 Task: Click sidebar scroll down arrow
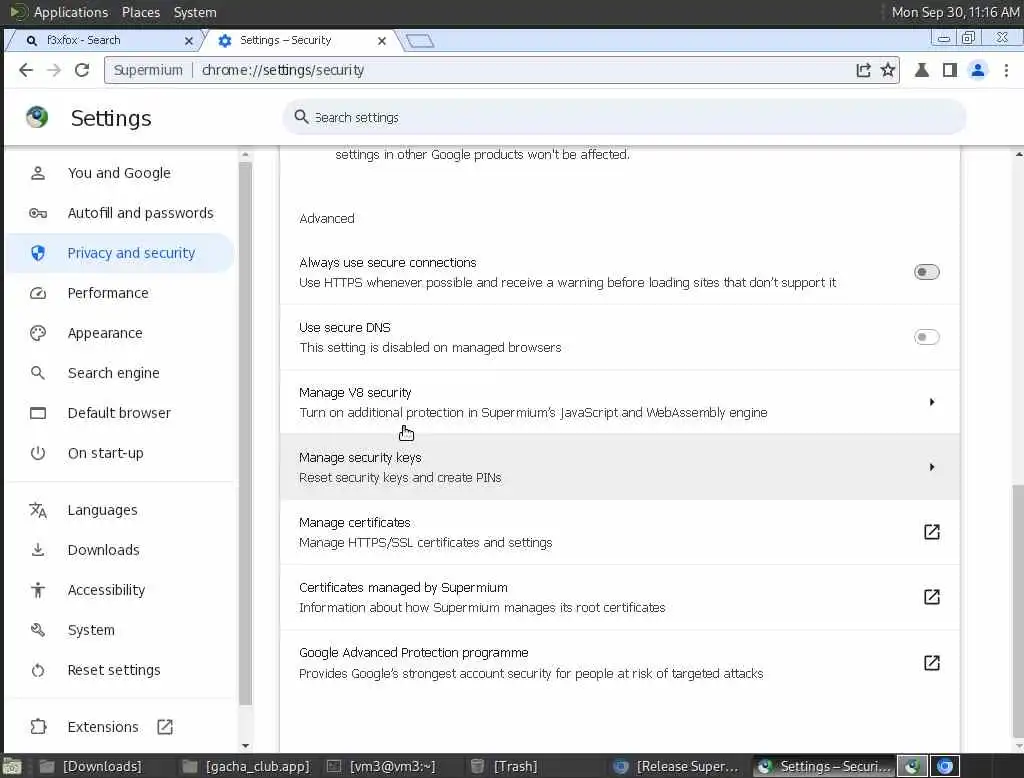246,745
